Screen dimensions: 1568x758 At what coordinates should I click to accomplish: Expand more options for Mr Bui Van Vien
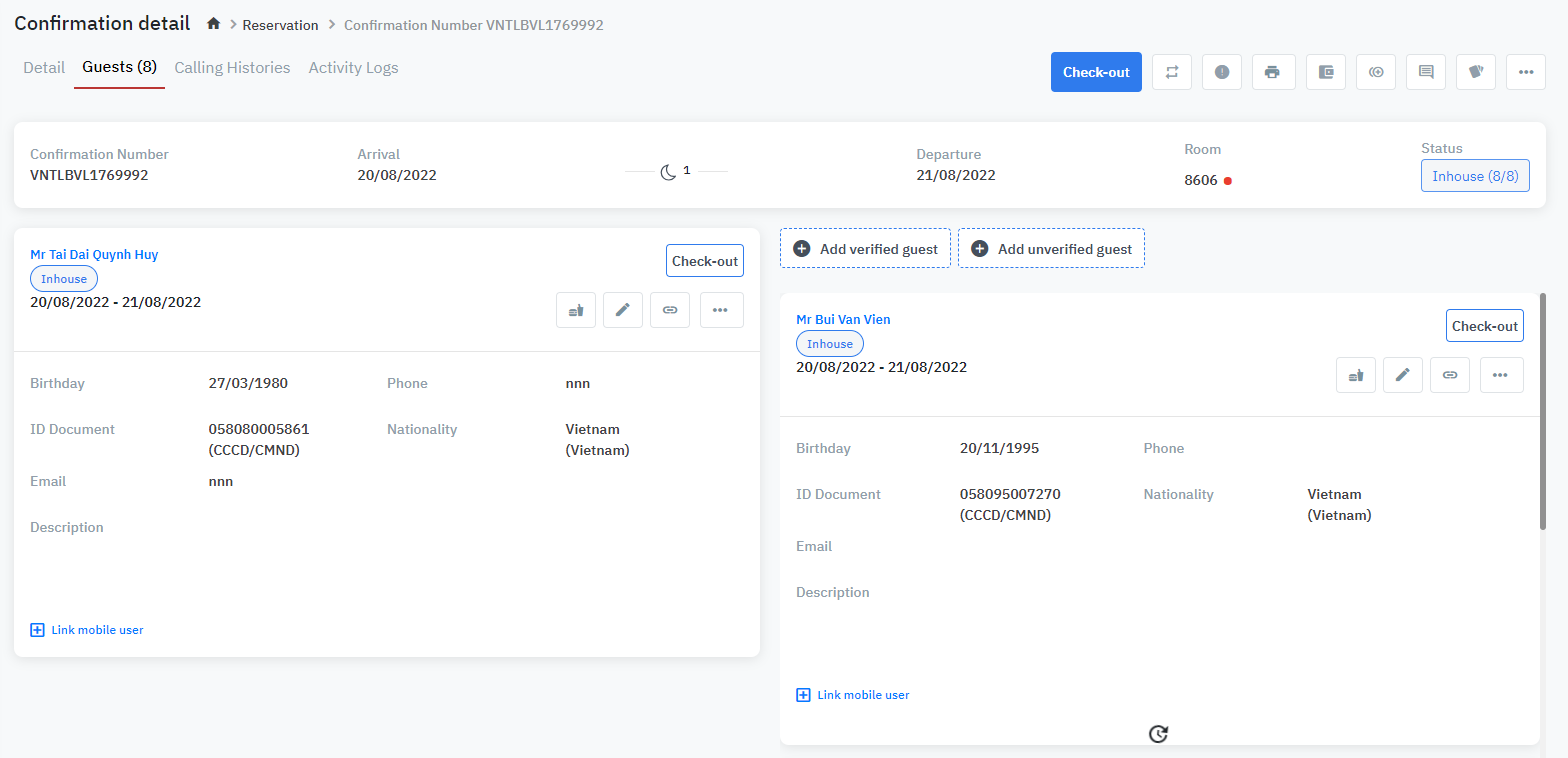point(1501,375)
